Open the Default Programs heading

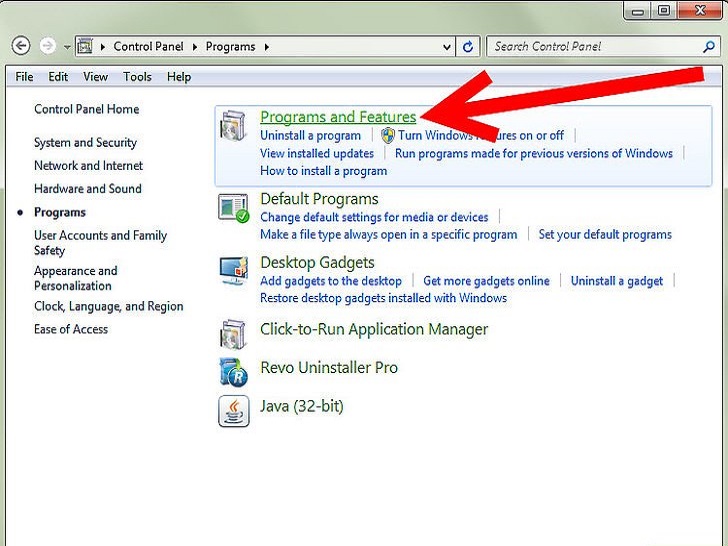click(x=319, y=199)
